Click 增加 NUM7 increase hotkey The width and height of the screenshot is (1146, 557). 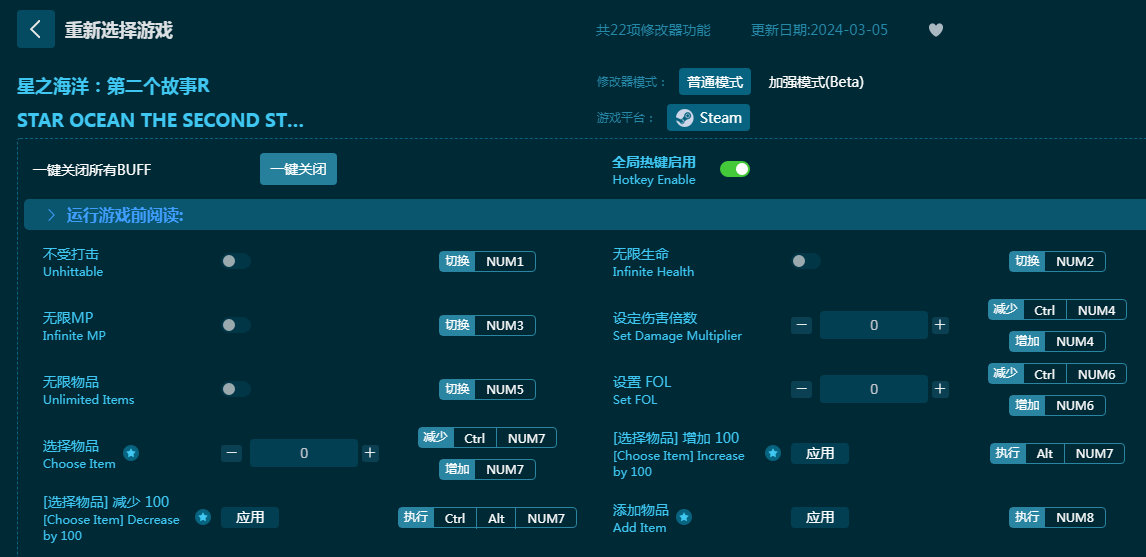[x=487, y=469]
